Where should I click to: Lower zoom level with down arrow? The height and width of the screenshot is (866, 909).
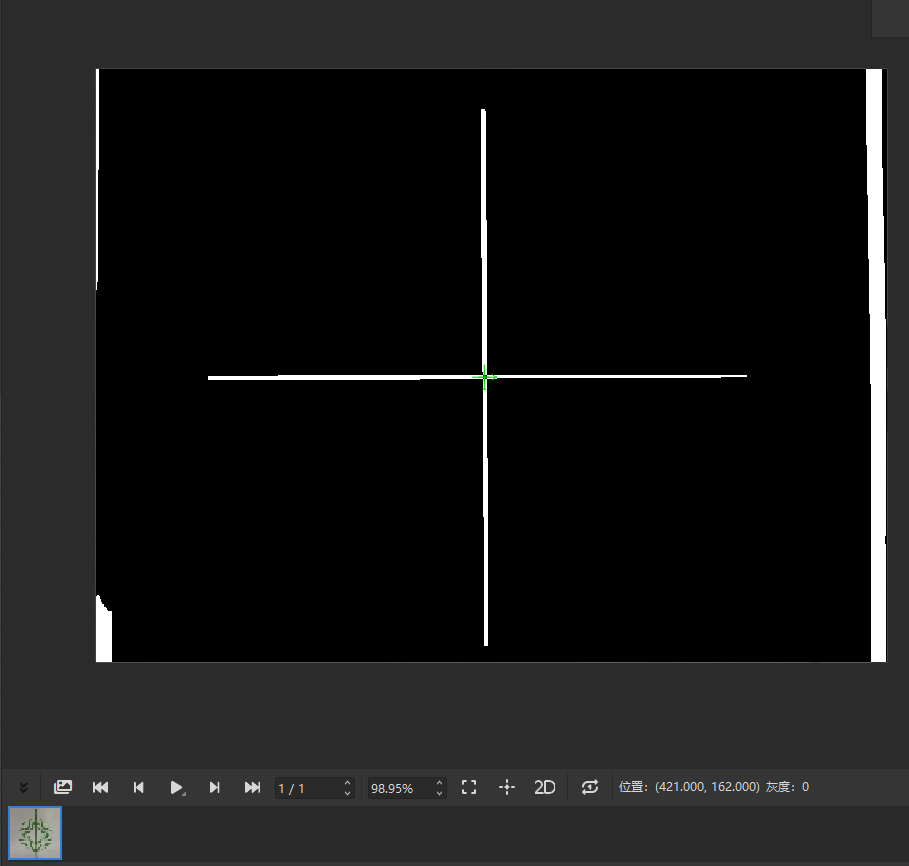pyautogui.click(x=439, y=793)
